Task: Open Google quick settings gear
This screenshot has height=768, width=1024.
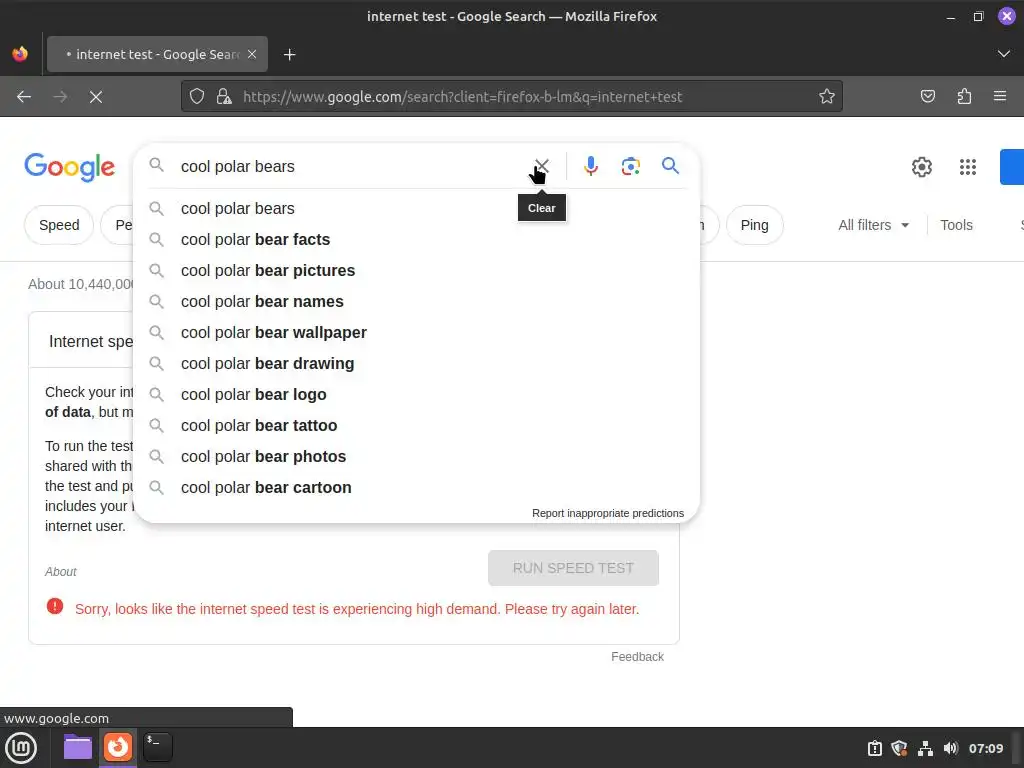Action: (x=921, y=167)
